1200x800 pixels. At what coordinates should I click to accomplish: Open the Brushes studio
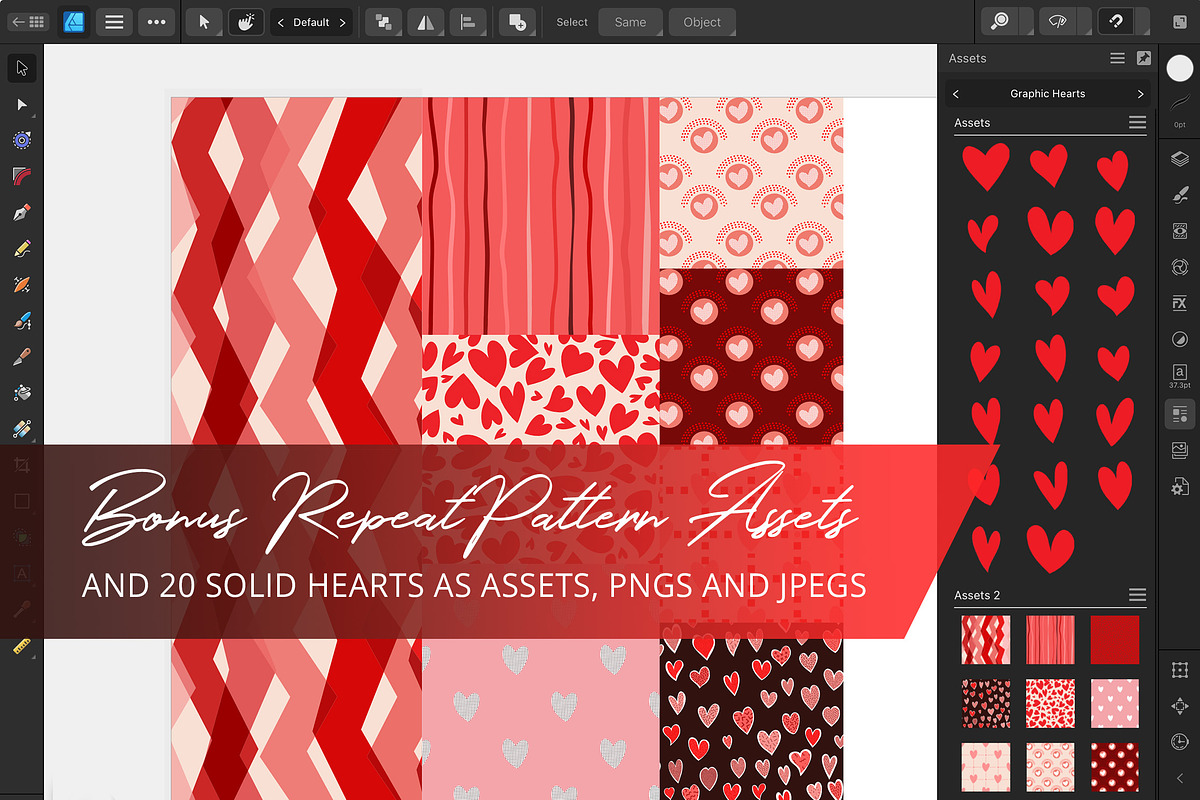pyautogui.click(x=1180, y=195)
